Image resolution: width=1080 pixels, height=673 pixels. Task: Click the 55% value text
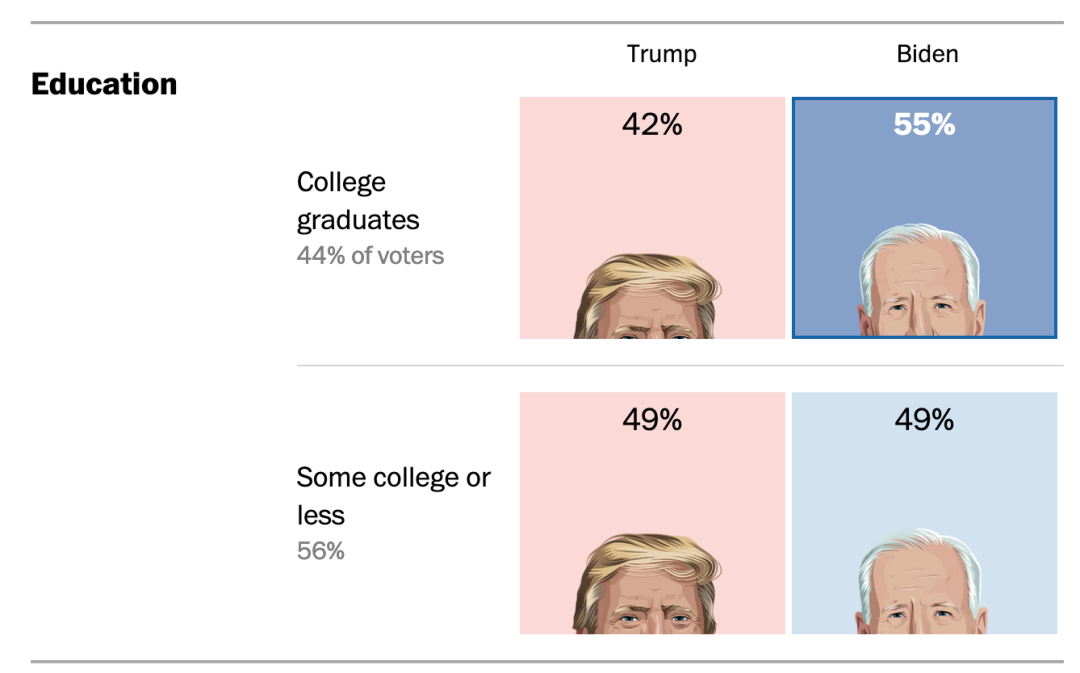(924, 125)
